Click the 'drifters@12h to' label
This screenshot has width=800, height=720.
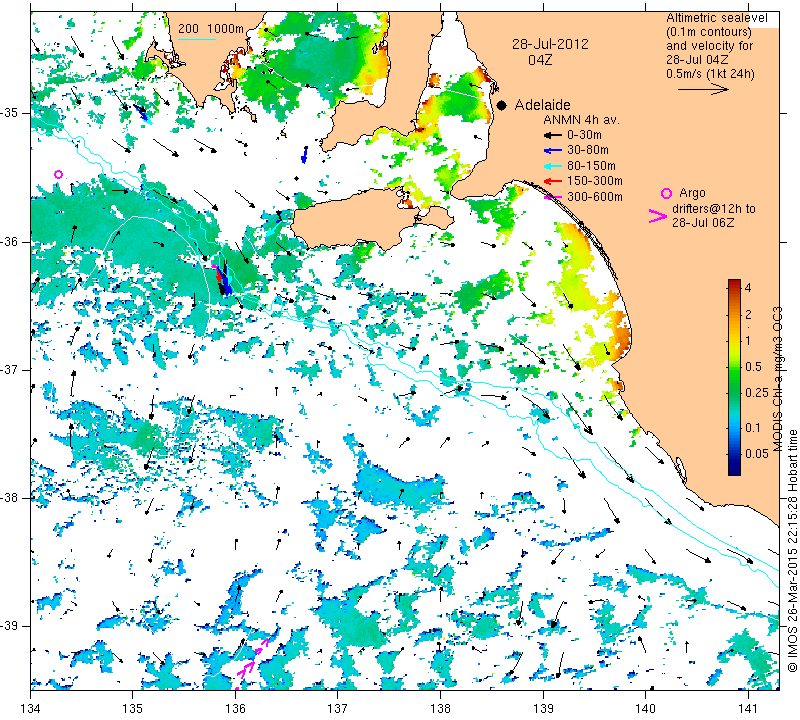(713, 209)
